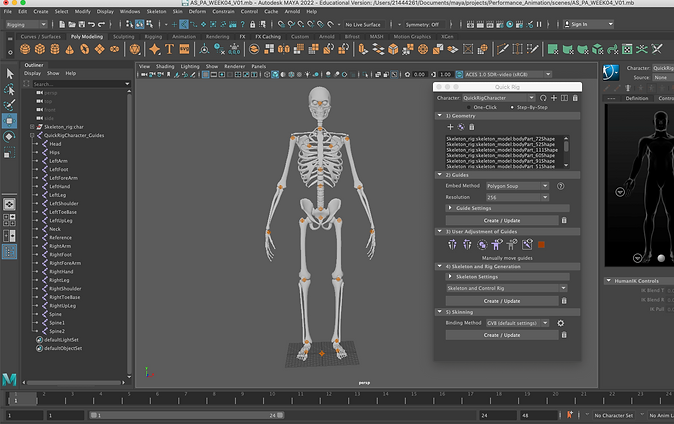Image resolution: width=674 pixels, height=424 pixels.
Task: Expand the Guide Settings section
Action: click(507, 208)
